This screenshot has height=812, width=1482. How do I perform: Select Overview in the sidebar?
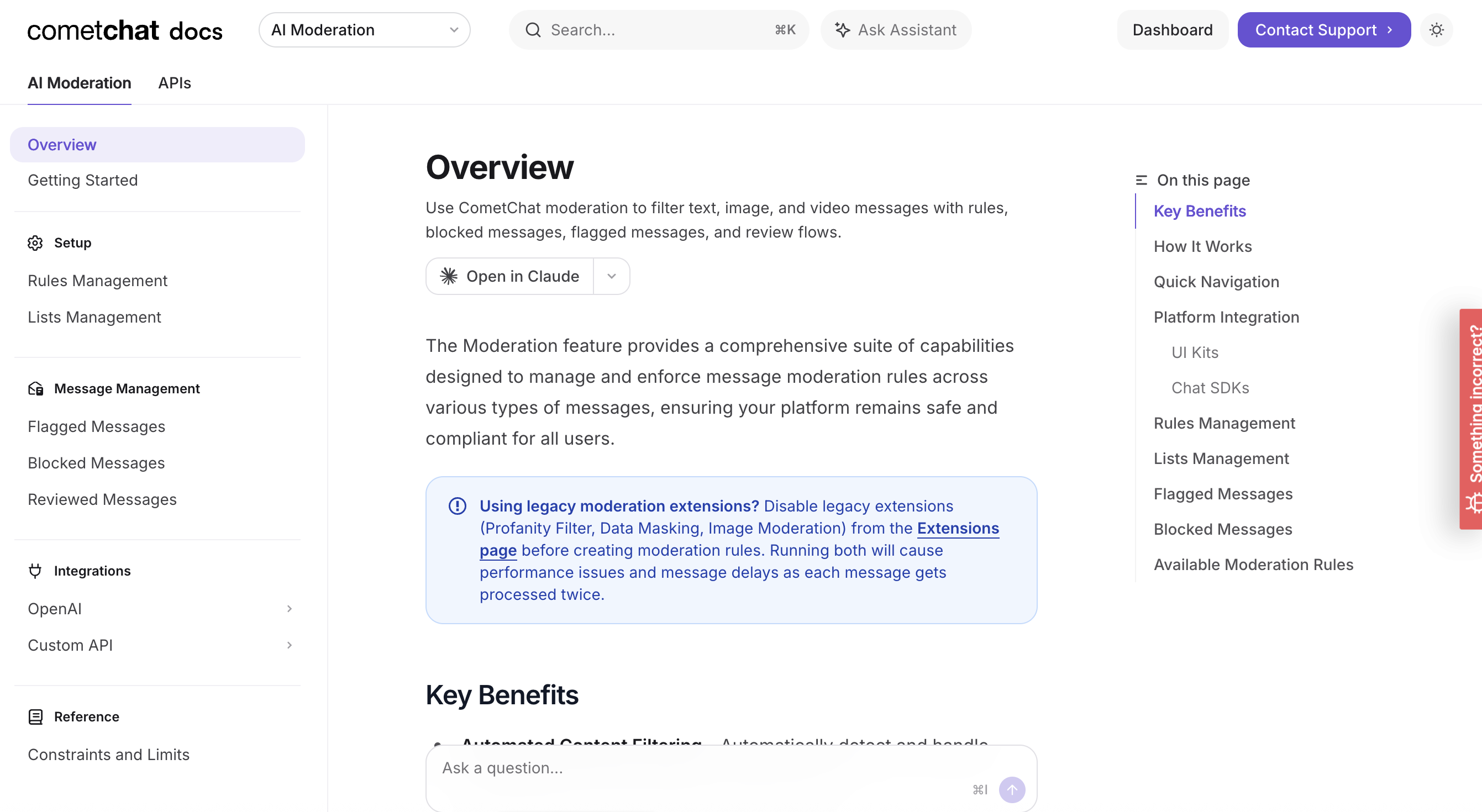[x=157, y=145]
